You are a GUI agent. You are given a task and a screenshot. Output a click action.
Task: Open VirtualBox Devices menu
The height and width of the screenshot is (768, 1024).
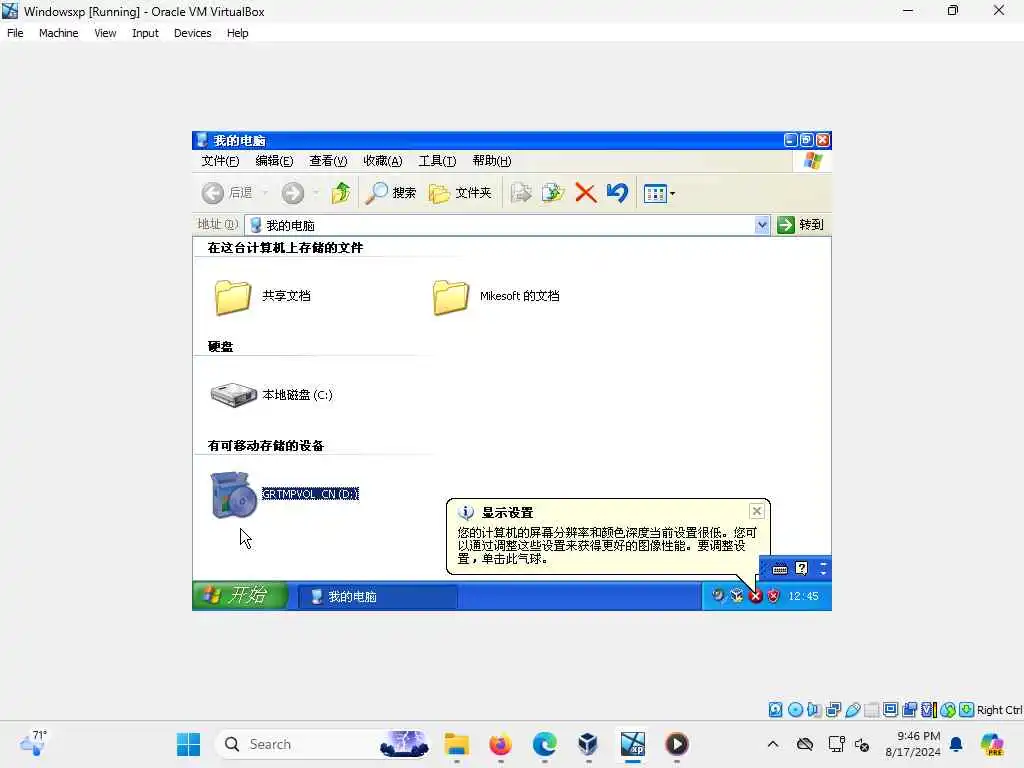point(192,33)
